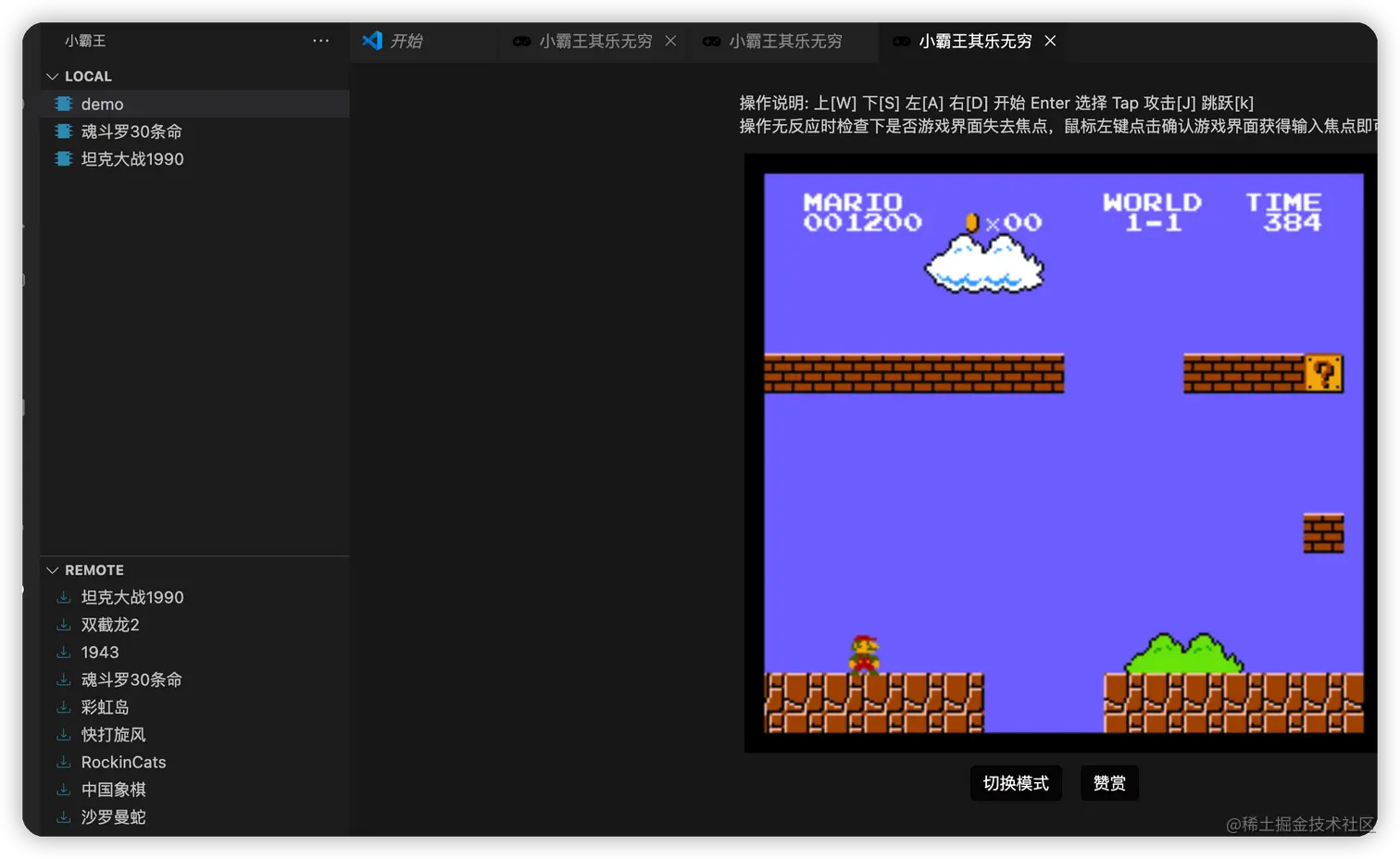The width and height of the screenshot is (1400, 859).
Task: Click the 赞赏 button
Action: point(1109,783)
